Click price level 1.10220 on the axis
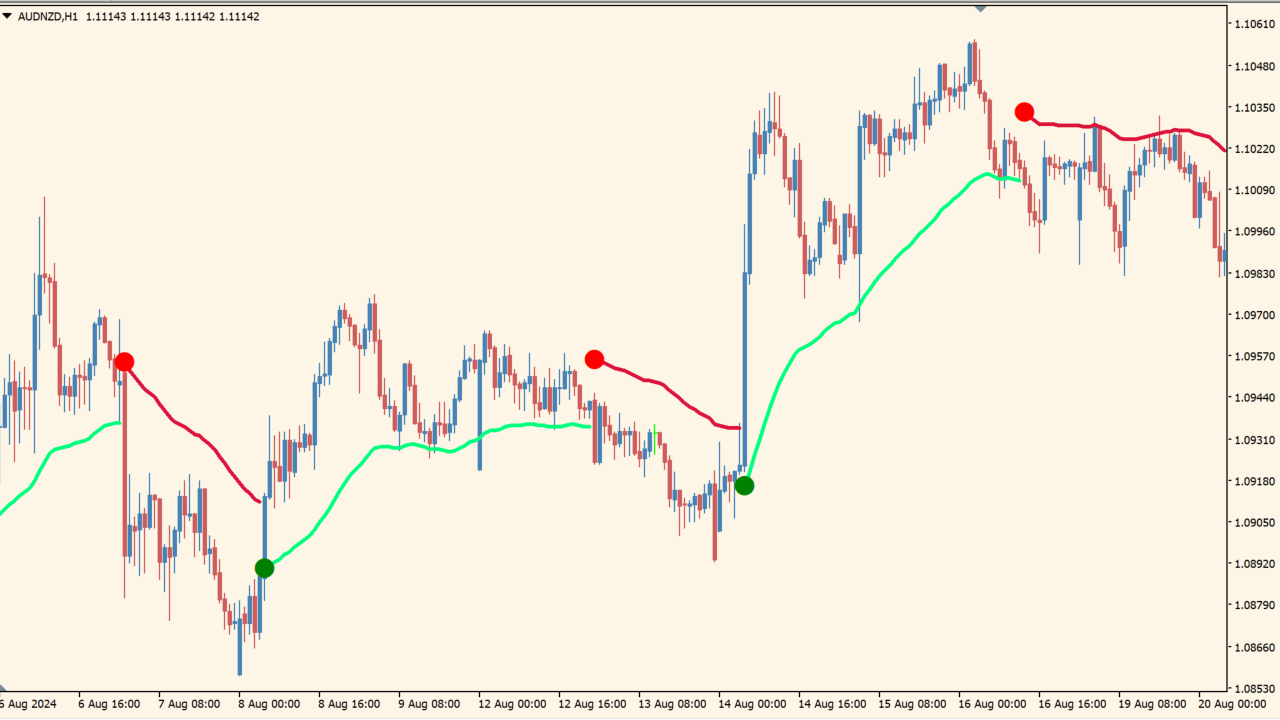Screen dimensions: 1280x720 (1255, 149)
